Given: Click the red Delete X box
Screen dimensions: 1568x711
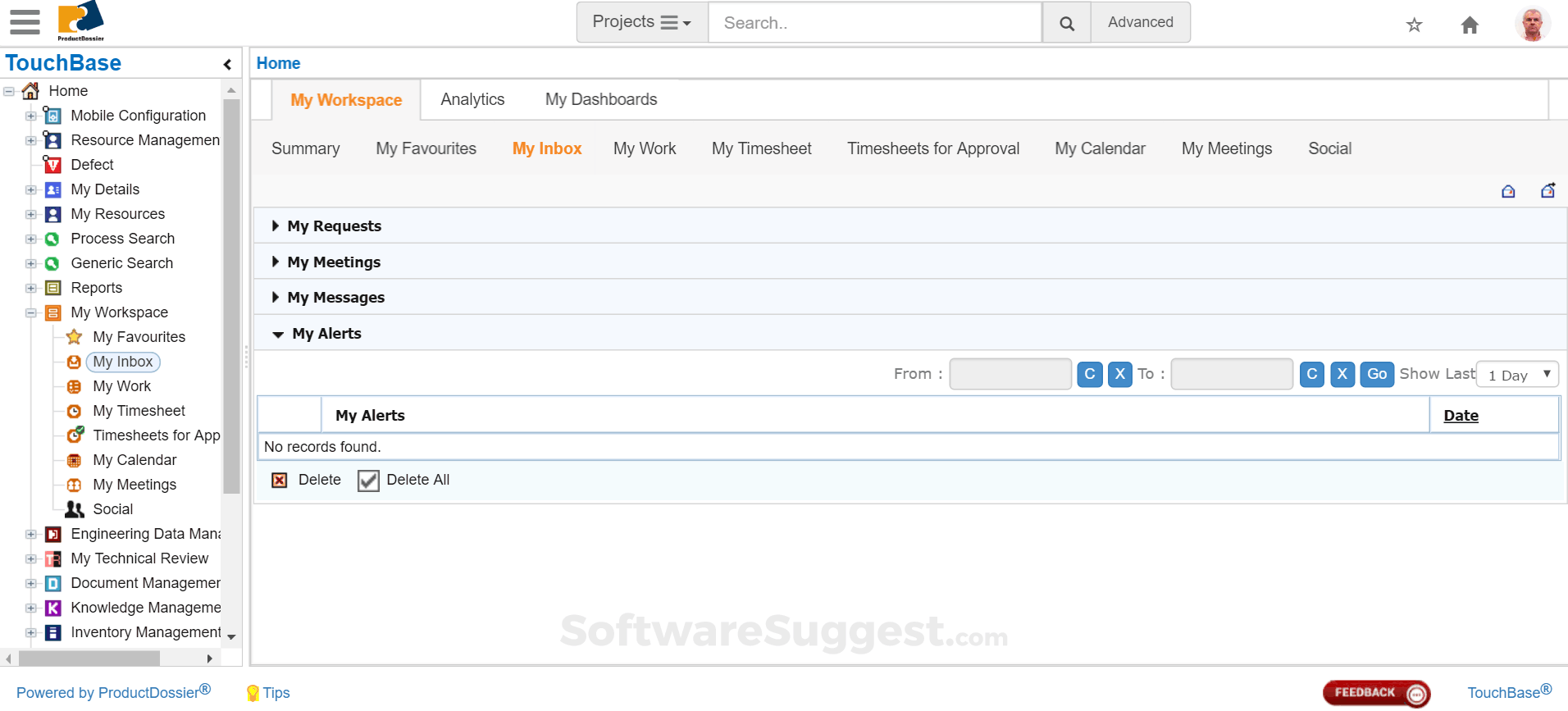Looking at the screenshot, I should point(280,481).
